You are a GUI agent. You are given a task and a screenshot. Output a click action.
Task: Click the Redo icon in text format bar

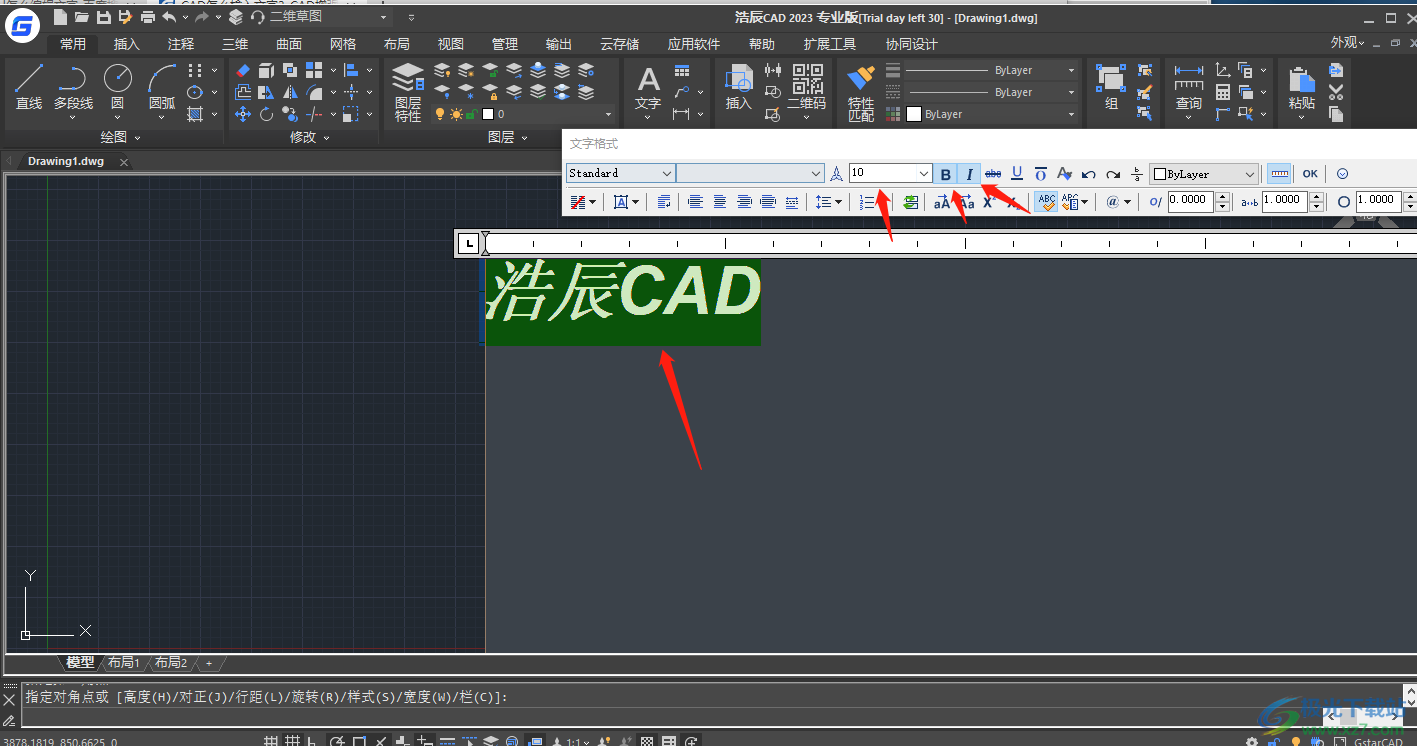click(x=1113, y=174)
